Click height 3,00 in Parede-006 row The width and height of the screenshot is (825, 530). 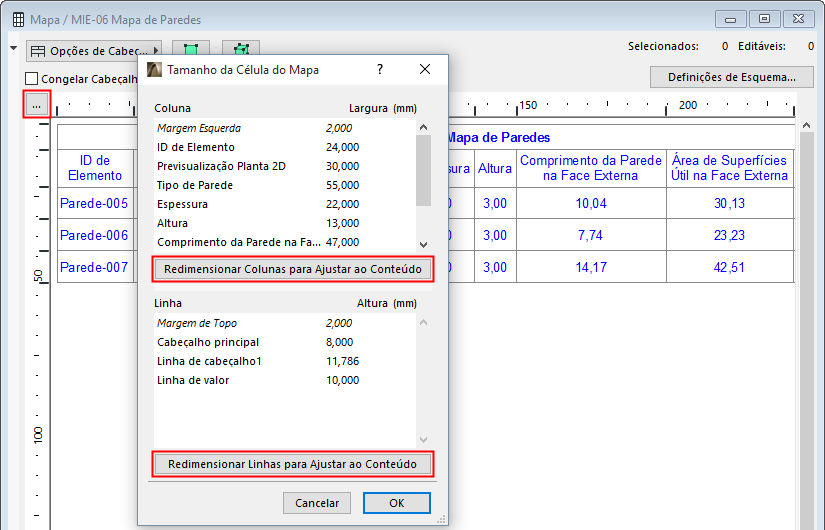coord(495,235)
